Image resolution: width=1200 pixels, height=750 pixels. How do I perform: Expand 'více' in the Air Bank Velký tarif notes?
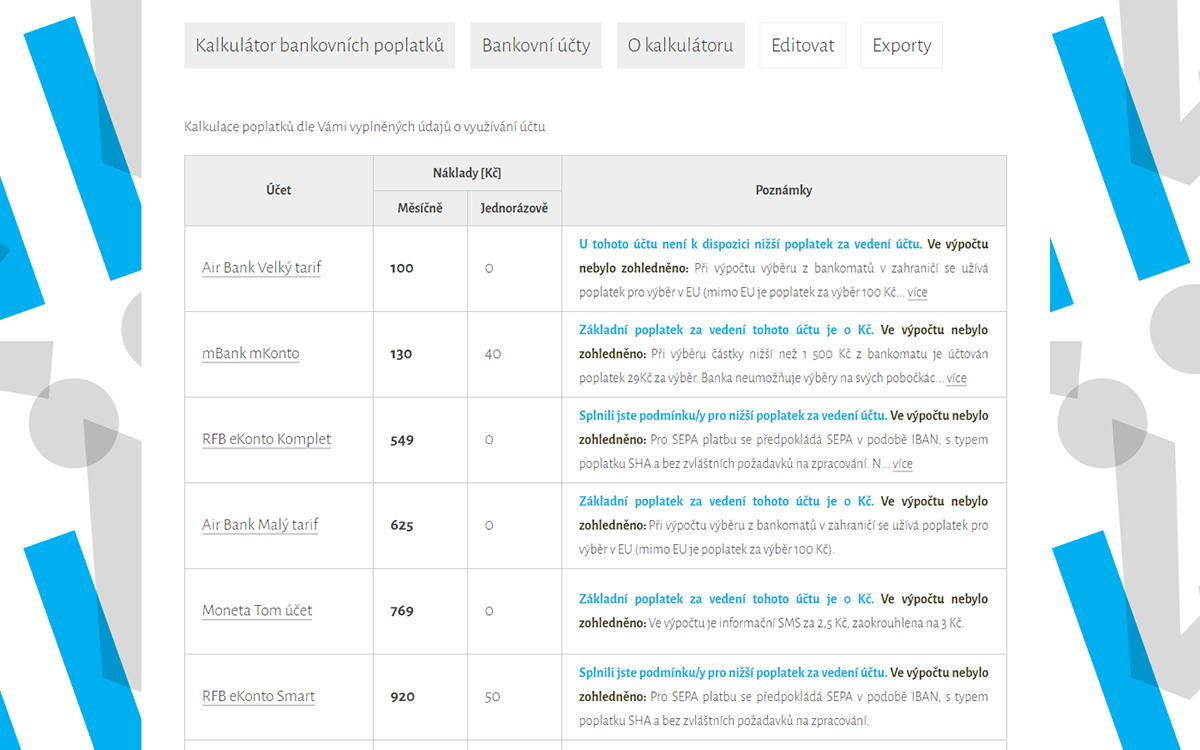[x=917, y=293]
